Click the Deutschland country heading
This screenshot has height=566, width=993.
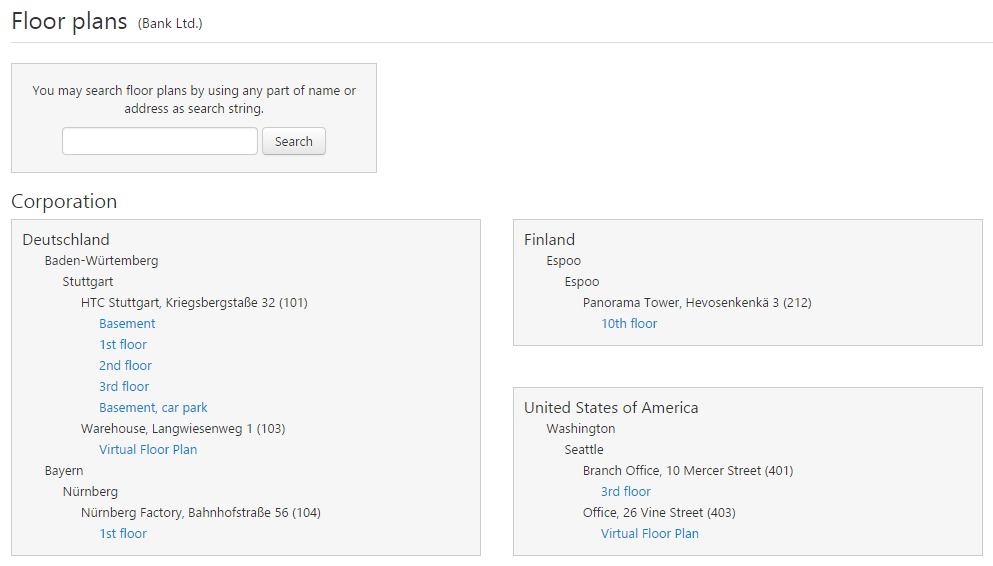pyautogui.click(x=66, y=239)
